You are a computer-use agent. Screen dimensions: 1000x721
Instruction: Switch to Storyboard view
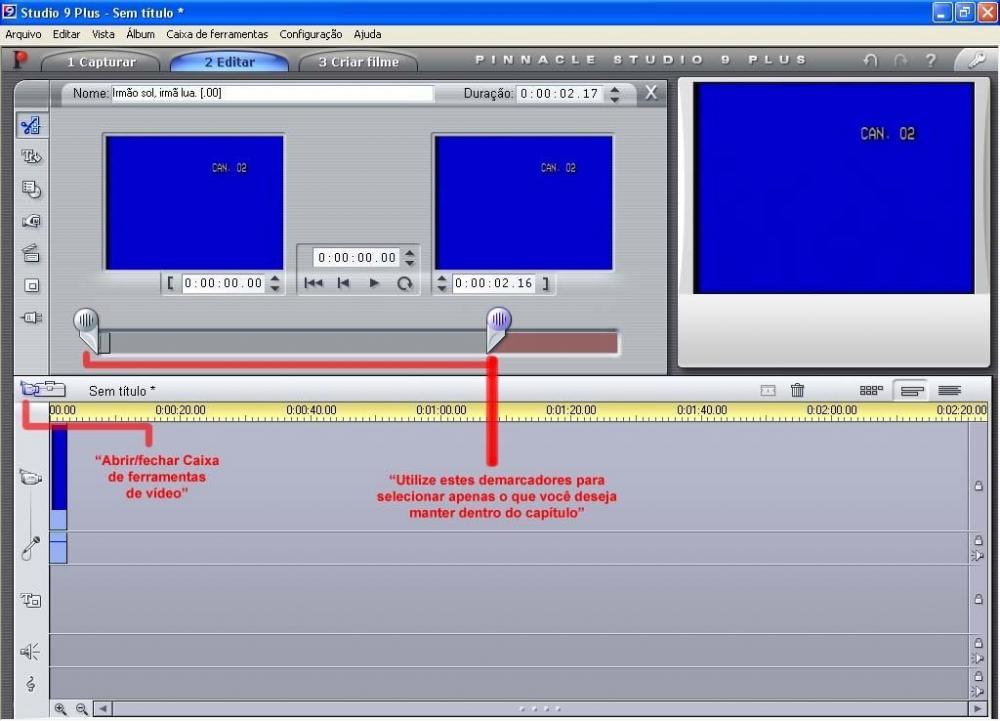[x=871, y=390]
